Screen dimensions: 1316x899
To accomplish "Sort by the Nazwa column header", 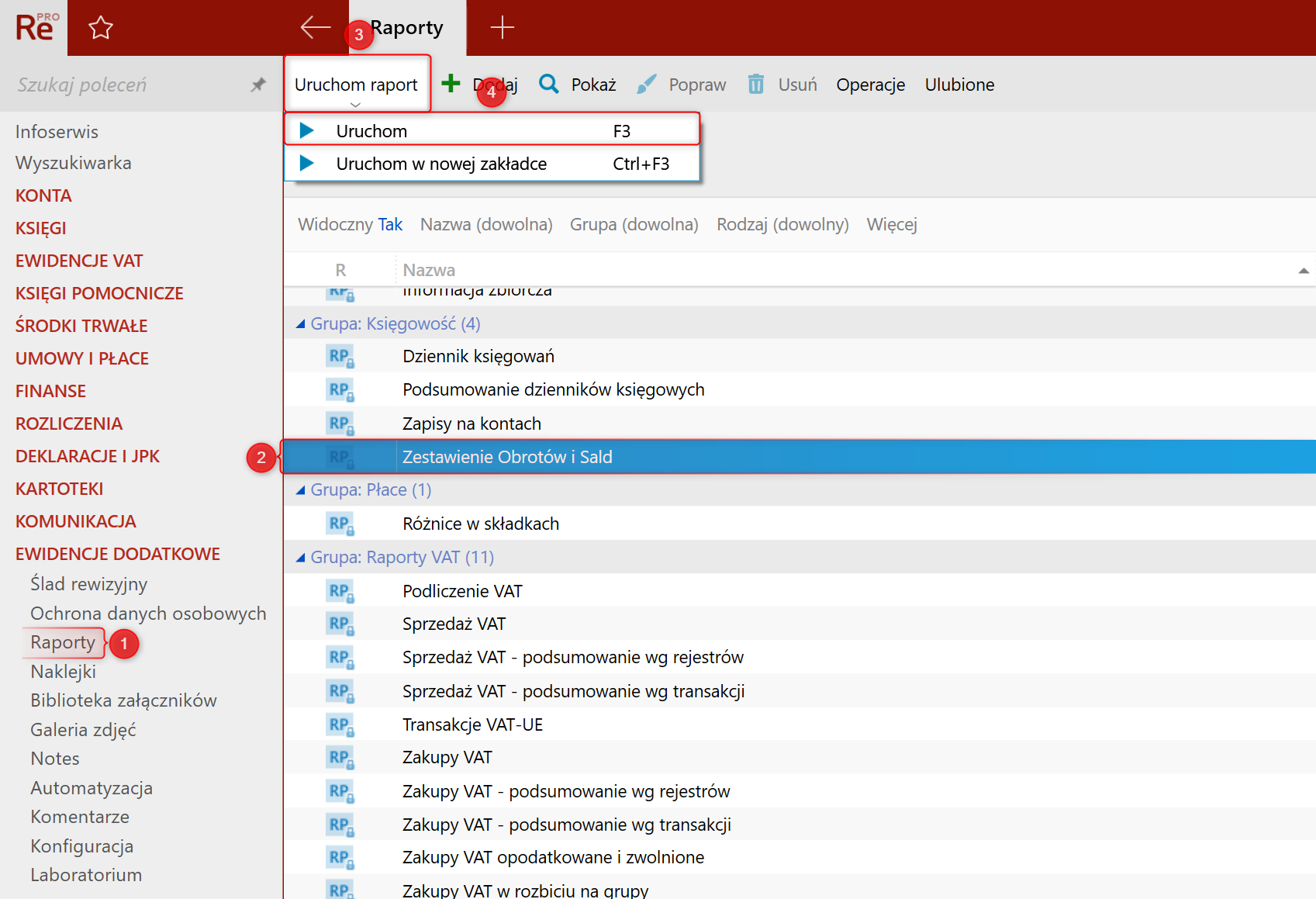I will tap(429, 270).
